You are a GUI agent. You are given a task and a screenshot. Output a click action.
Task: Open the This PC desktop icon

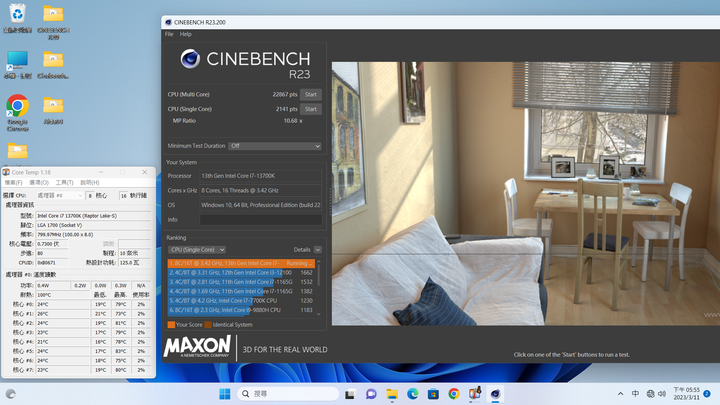point(17,65)
